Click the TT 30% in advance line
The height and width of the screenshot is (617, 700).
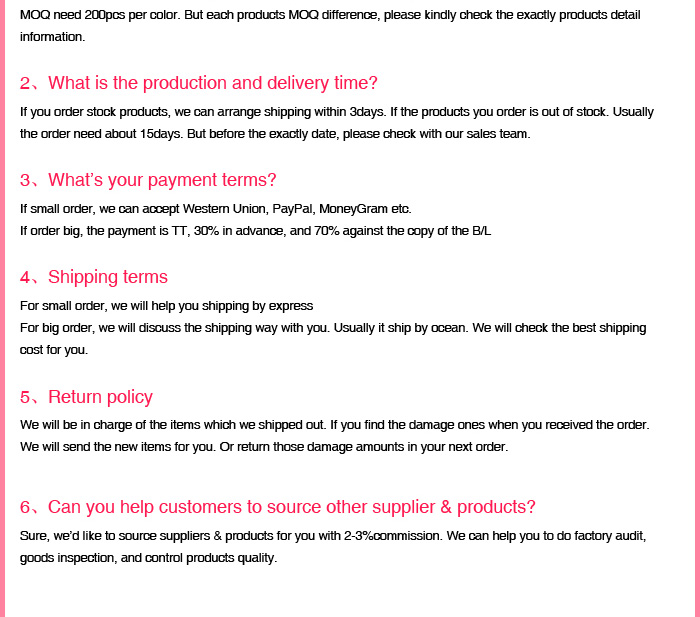[255, 231]
